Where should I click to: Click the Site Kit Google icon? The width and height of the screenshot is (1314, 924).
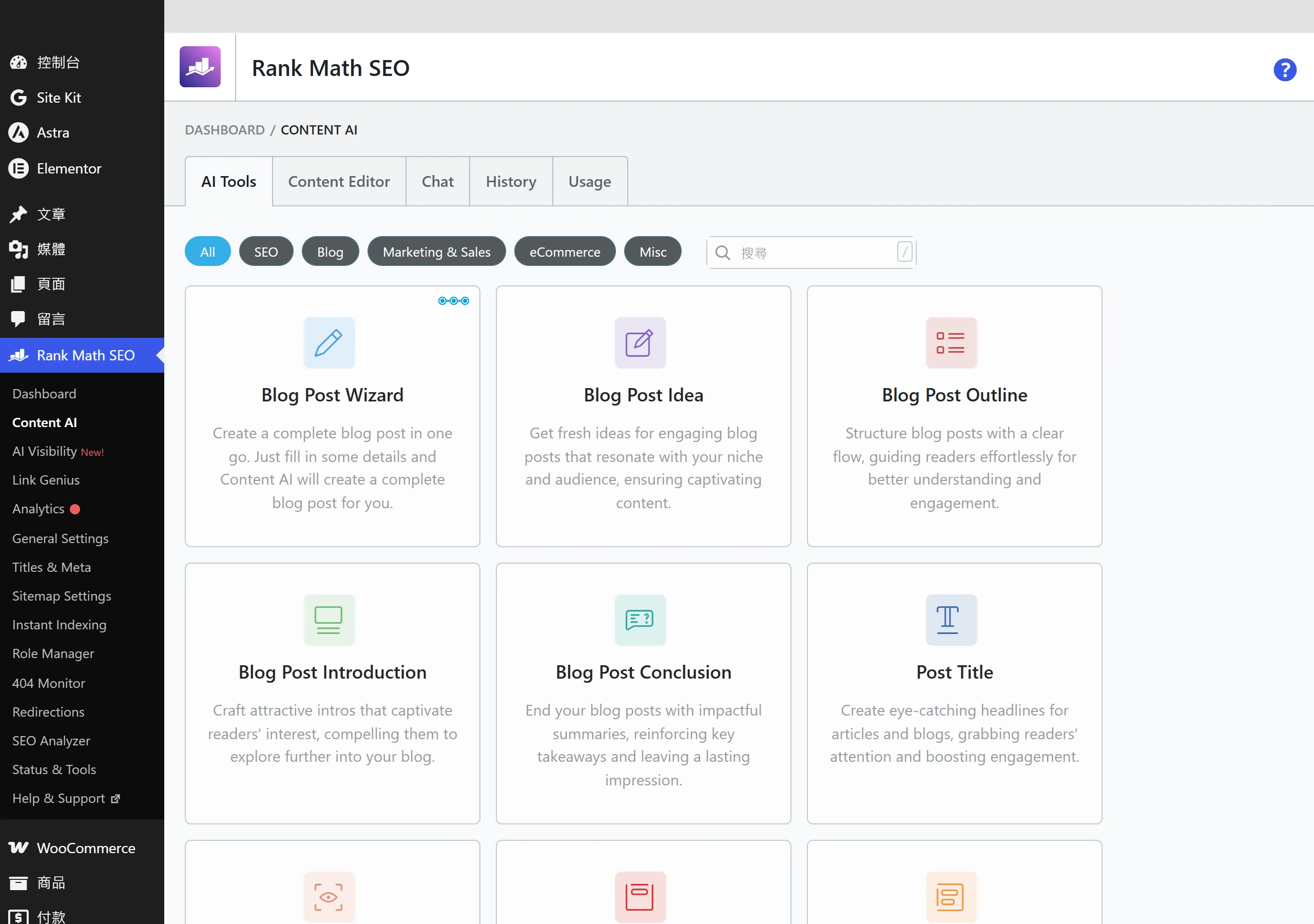(x=18, y=98)
